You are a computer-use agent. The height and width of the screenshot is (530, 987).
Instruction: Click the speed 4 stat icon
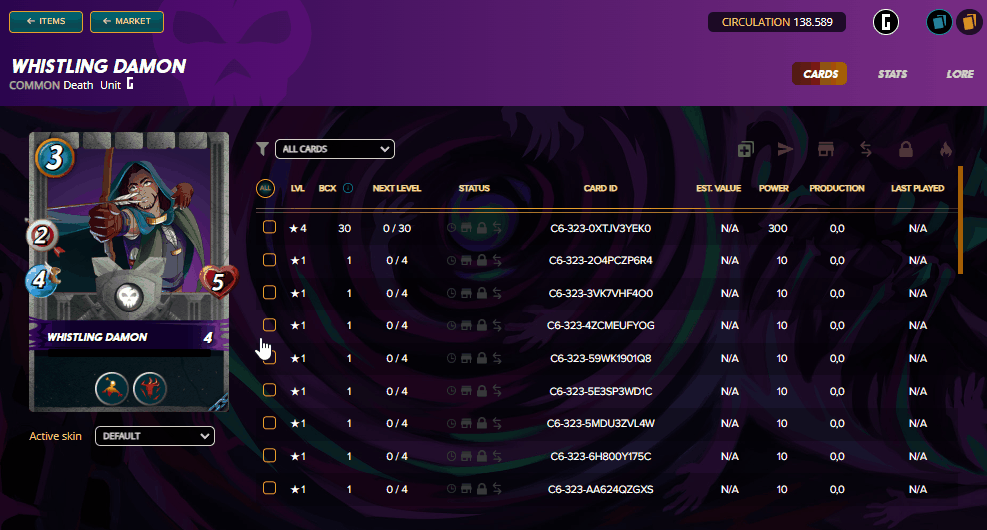[41, 279]
